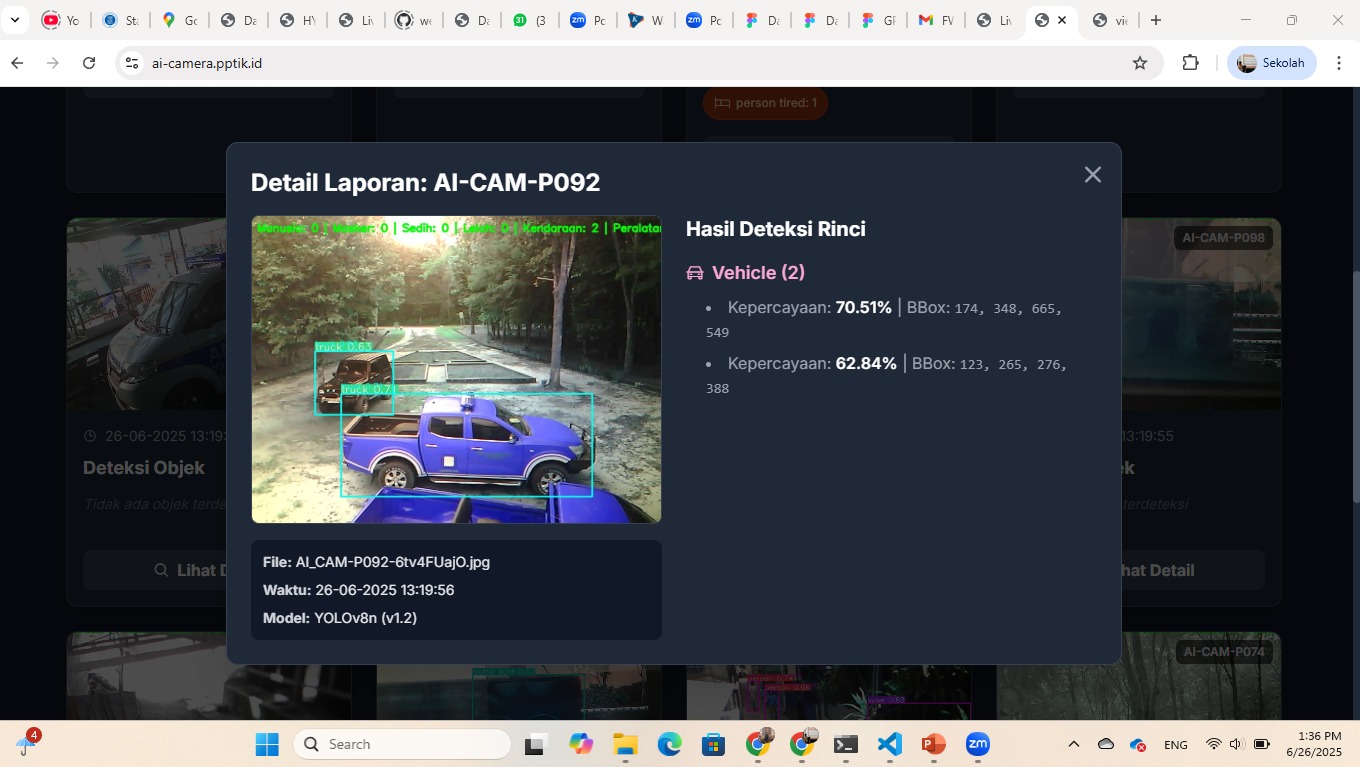Click the Deteksi Objek card title on left
Screen dimensions: 1360x767
click(x=144, y=468)
